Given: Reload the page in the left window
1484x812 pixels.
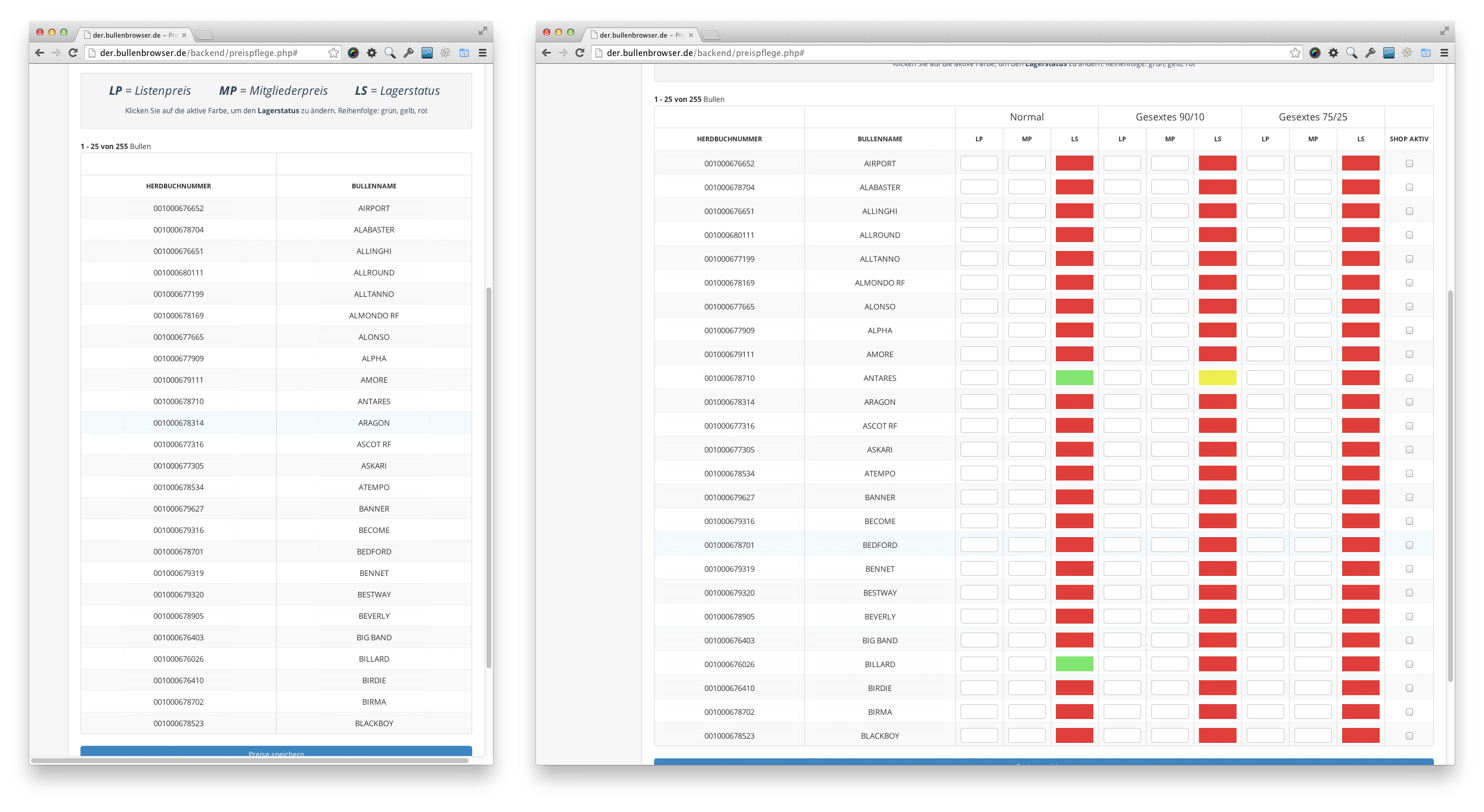Looking at the screenshot, I should tap(73, 53).
